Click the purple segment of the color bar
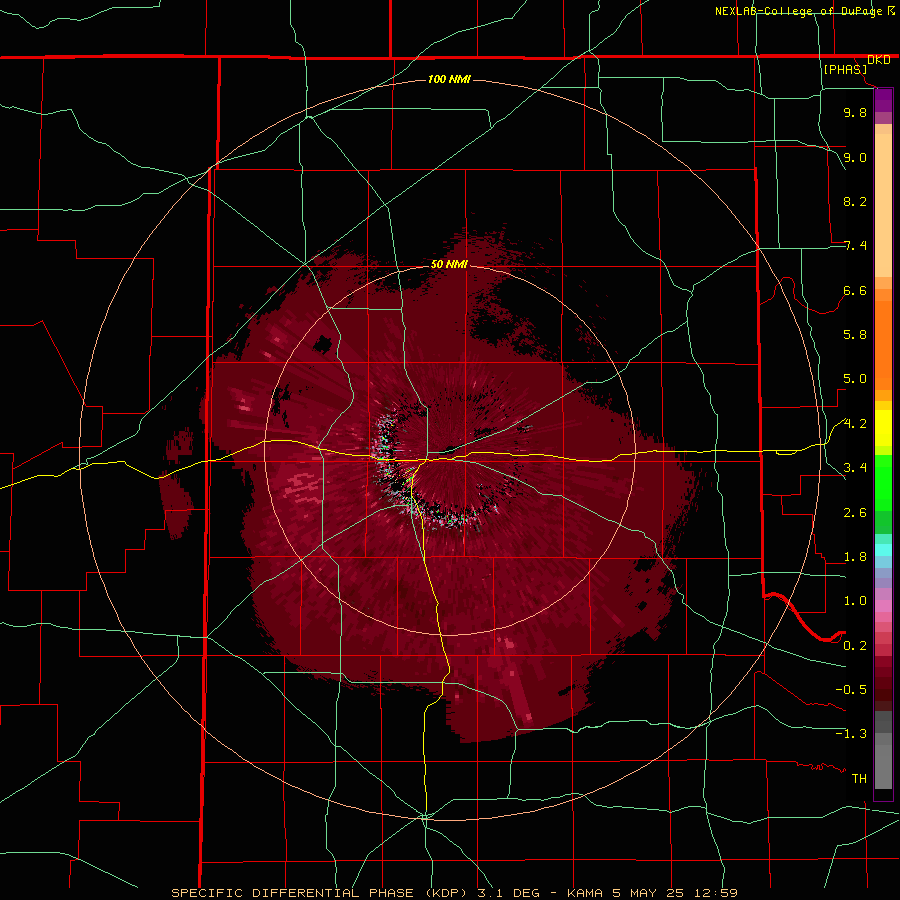900x900 pixels. click(x=883, y=101)
